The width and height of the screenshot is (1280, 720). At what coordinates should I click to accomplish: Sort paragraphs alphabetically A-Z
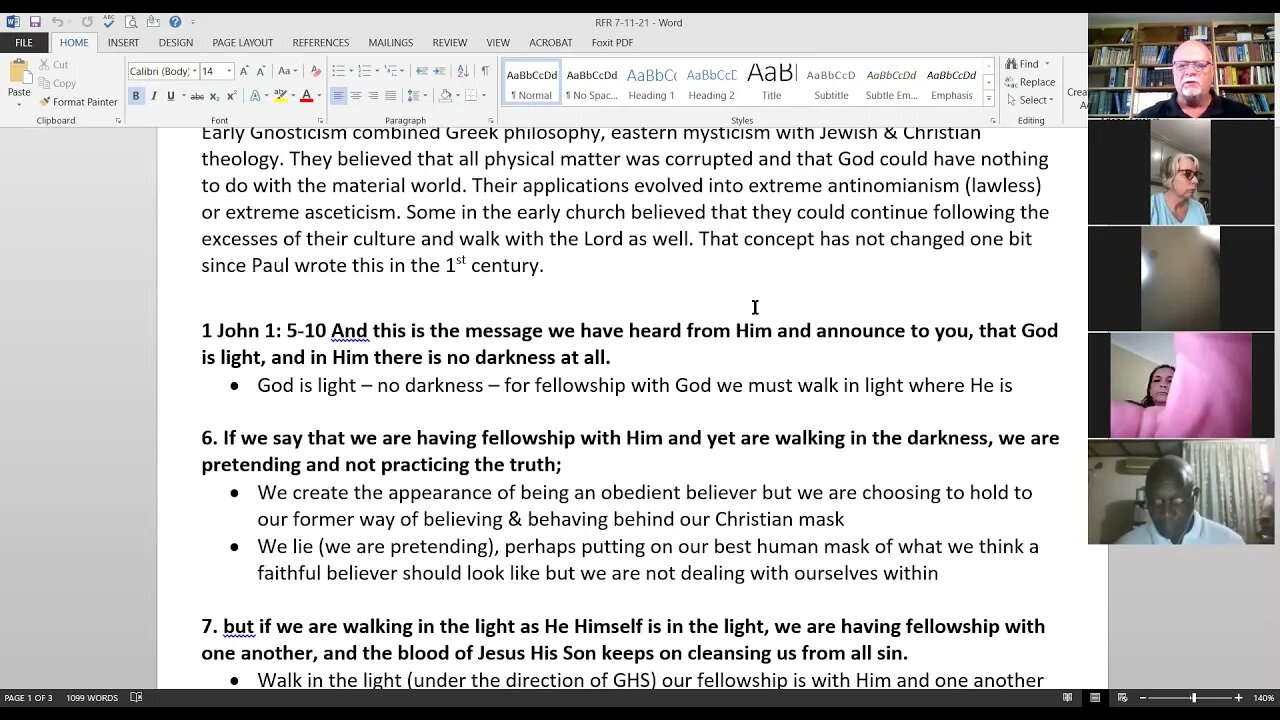pyautogui.click(x=463, y=71)
